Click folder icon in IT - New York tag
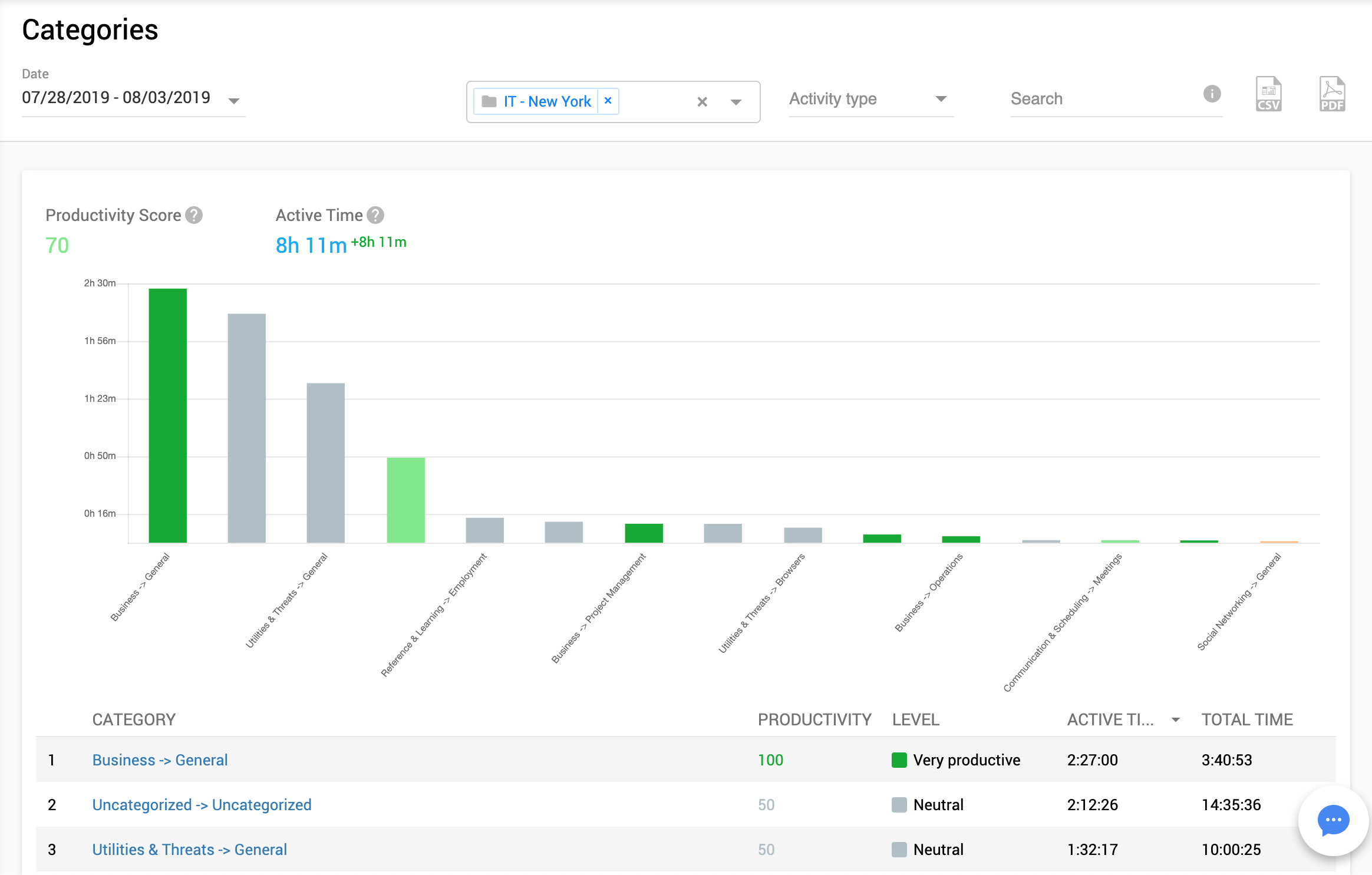1372x875 pixels. point(489,101)
